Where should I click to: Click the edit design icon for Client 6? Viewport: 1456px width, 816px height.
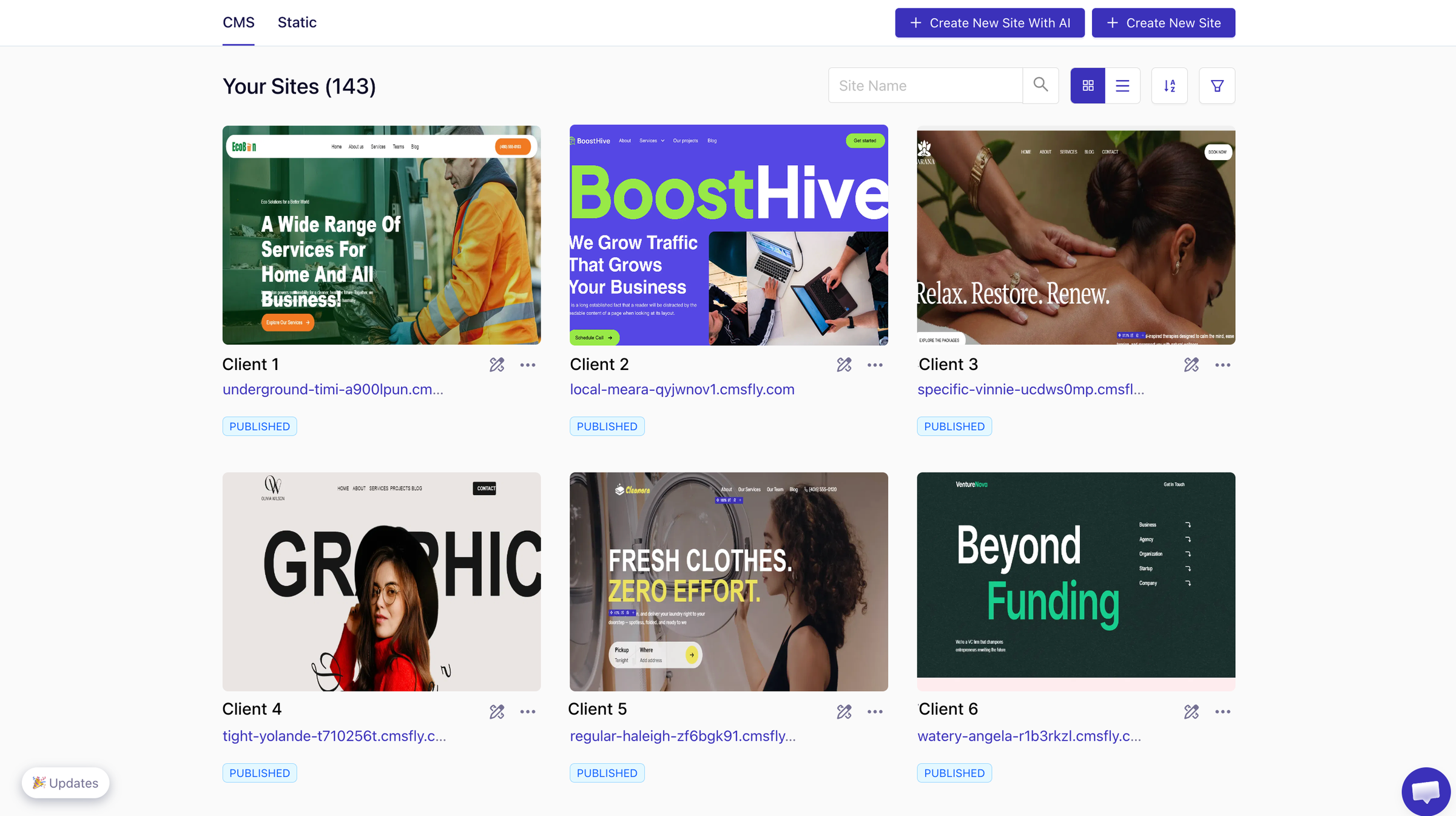[x=1191, y=712]
